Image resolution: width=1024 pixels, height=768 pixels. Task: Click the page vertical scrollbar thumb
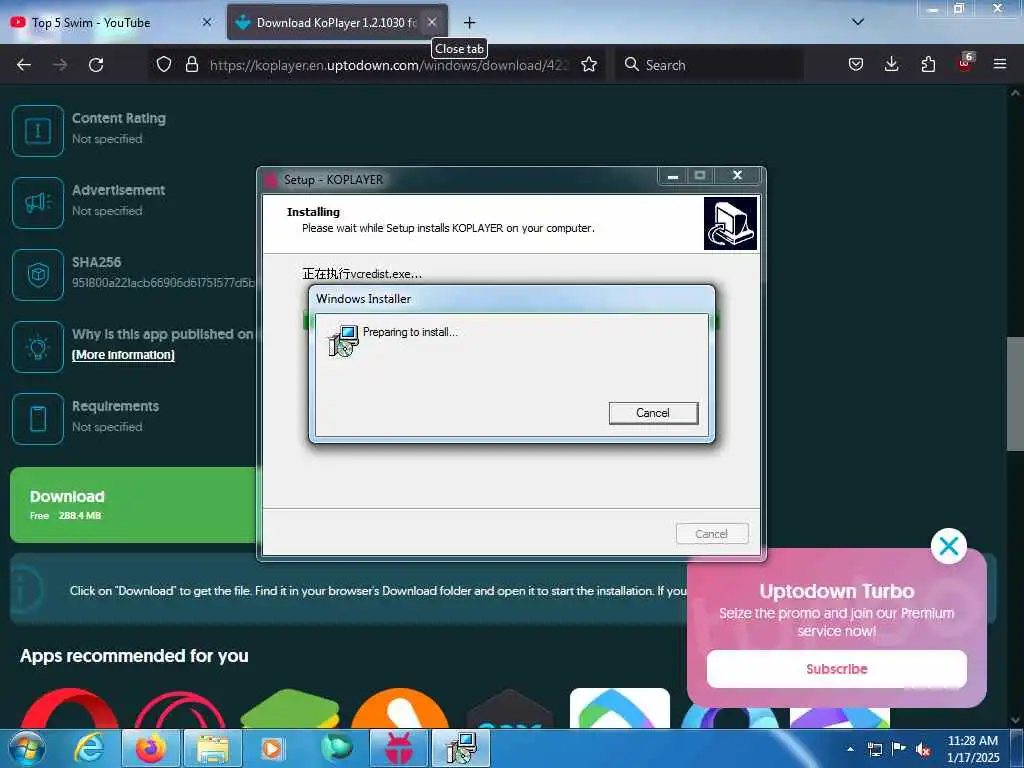tap(1015, 394)
